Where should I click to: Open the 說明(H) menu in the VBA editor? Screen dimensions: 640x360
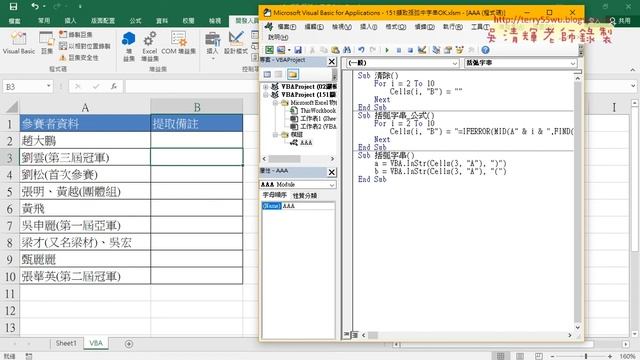(278, 37)
